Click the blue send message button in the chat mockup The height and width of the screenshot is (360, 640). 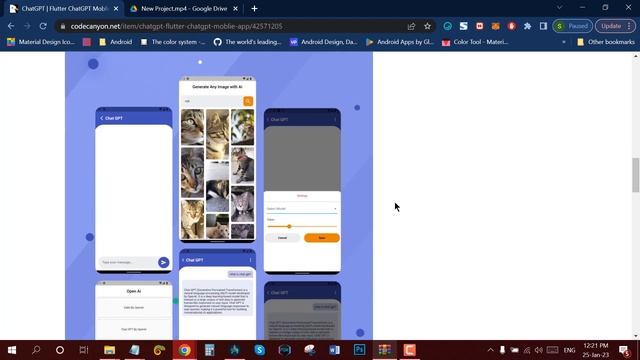163,262
